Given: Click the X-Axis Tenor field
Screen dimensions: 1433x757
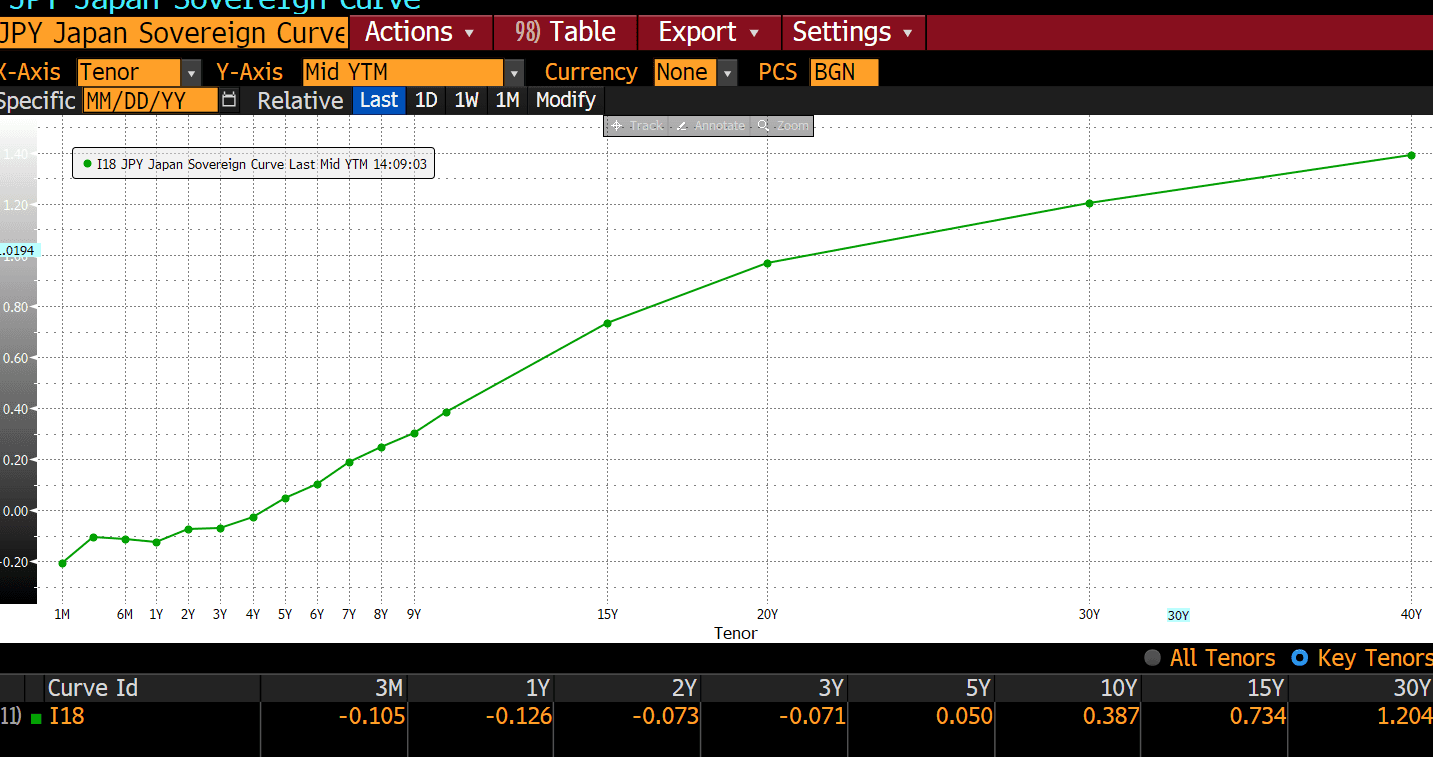Looking at the screenshot, I should coord(130,73).
